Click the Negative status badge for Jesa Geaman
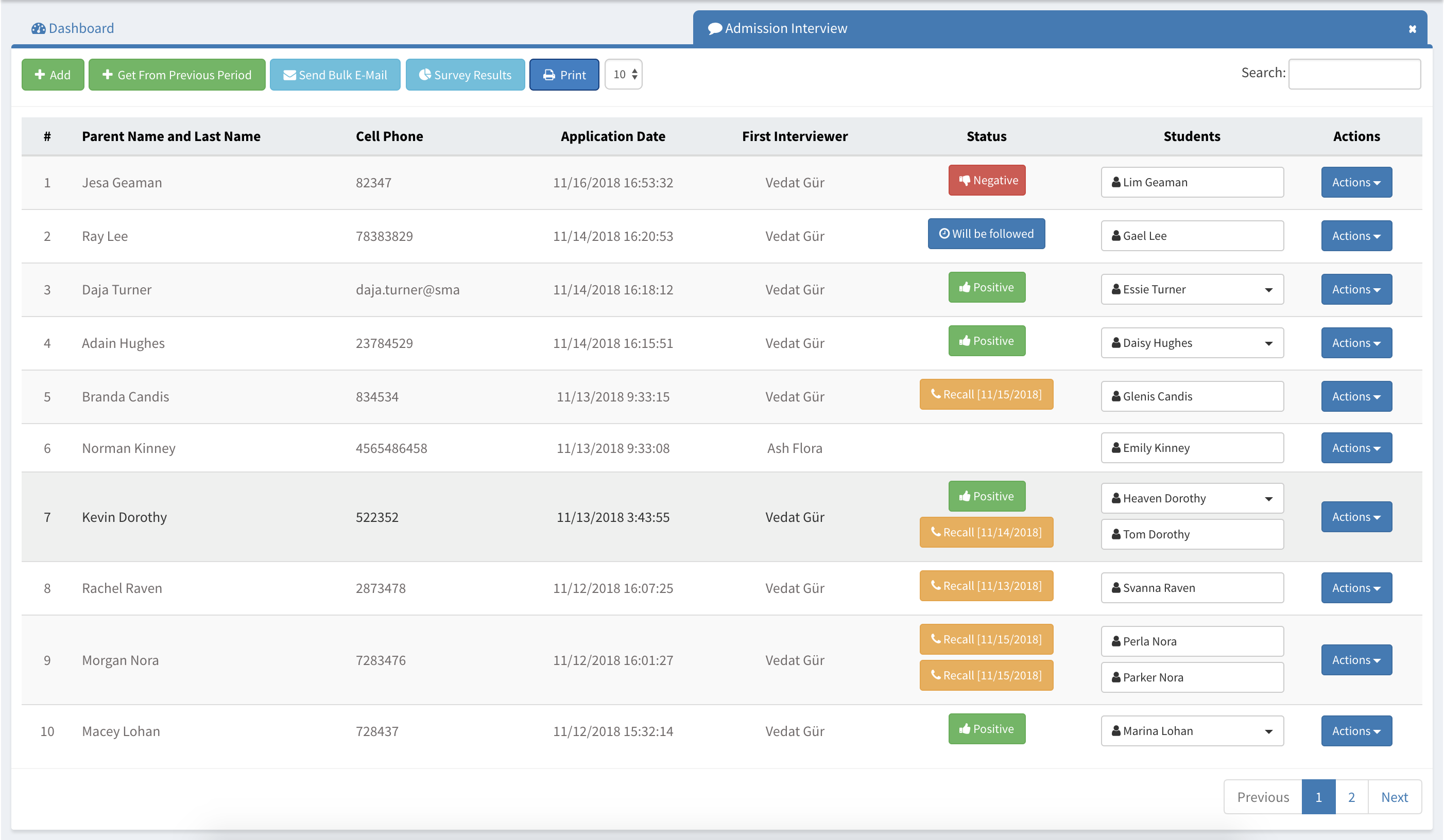The height and width of the screenshot is (840, 1444). click(987, 180)
